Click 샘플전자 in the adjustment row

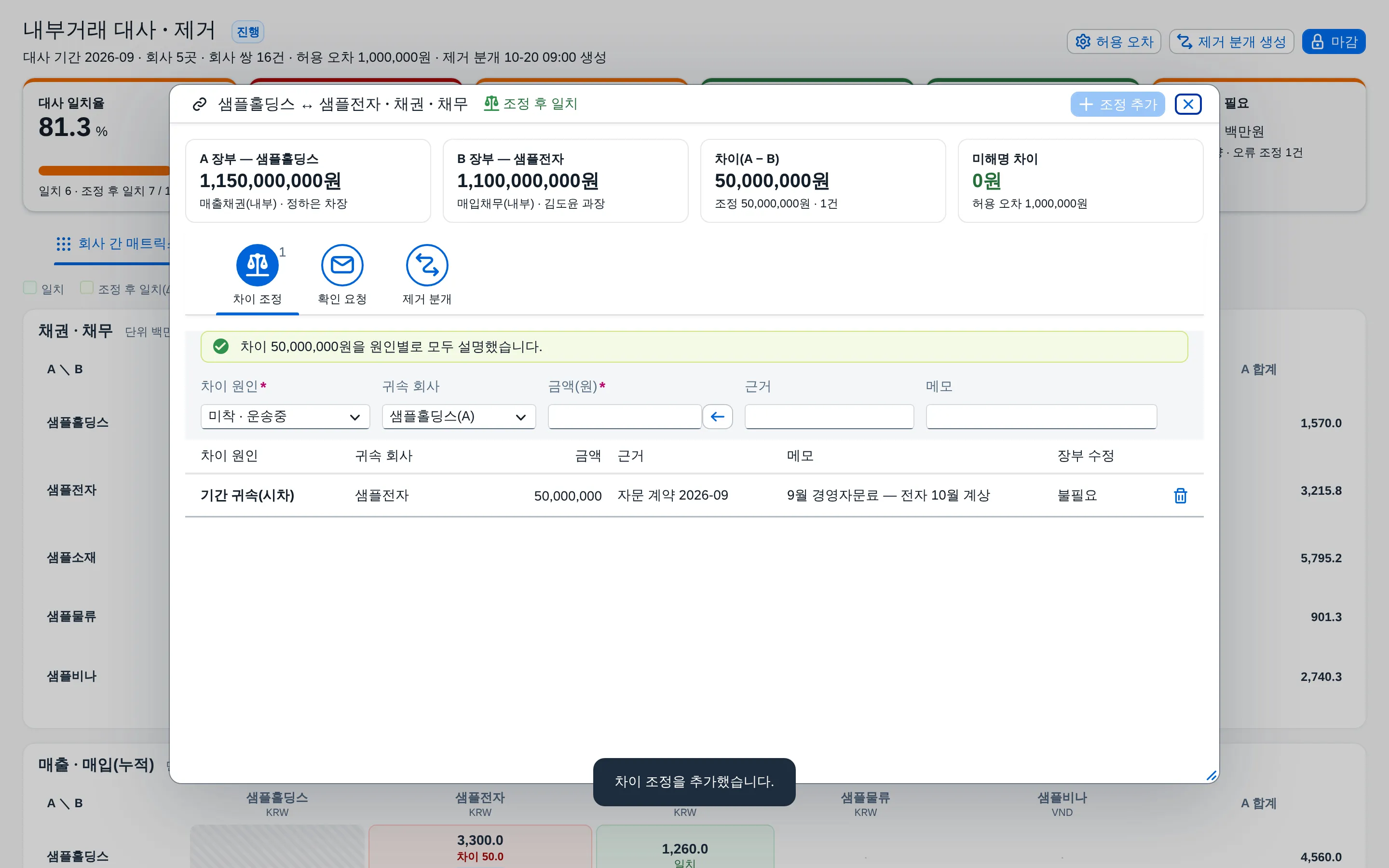point(381,495)
